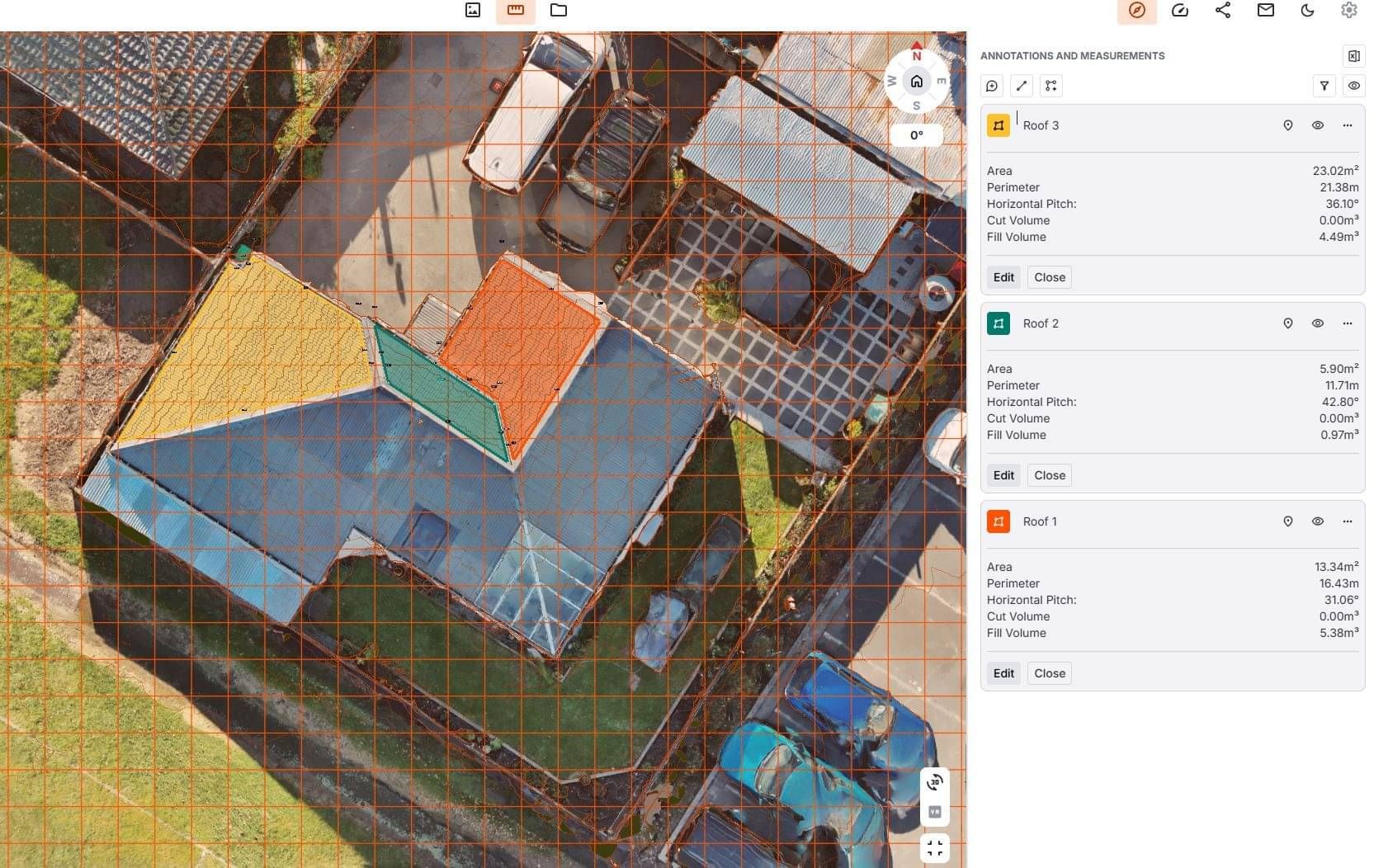This screenshot has width=1374, height=868.
Task: Click the compass West marker
Action: (891, 81)
